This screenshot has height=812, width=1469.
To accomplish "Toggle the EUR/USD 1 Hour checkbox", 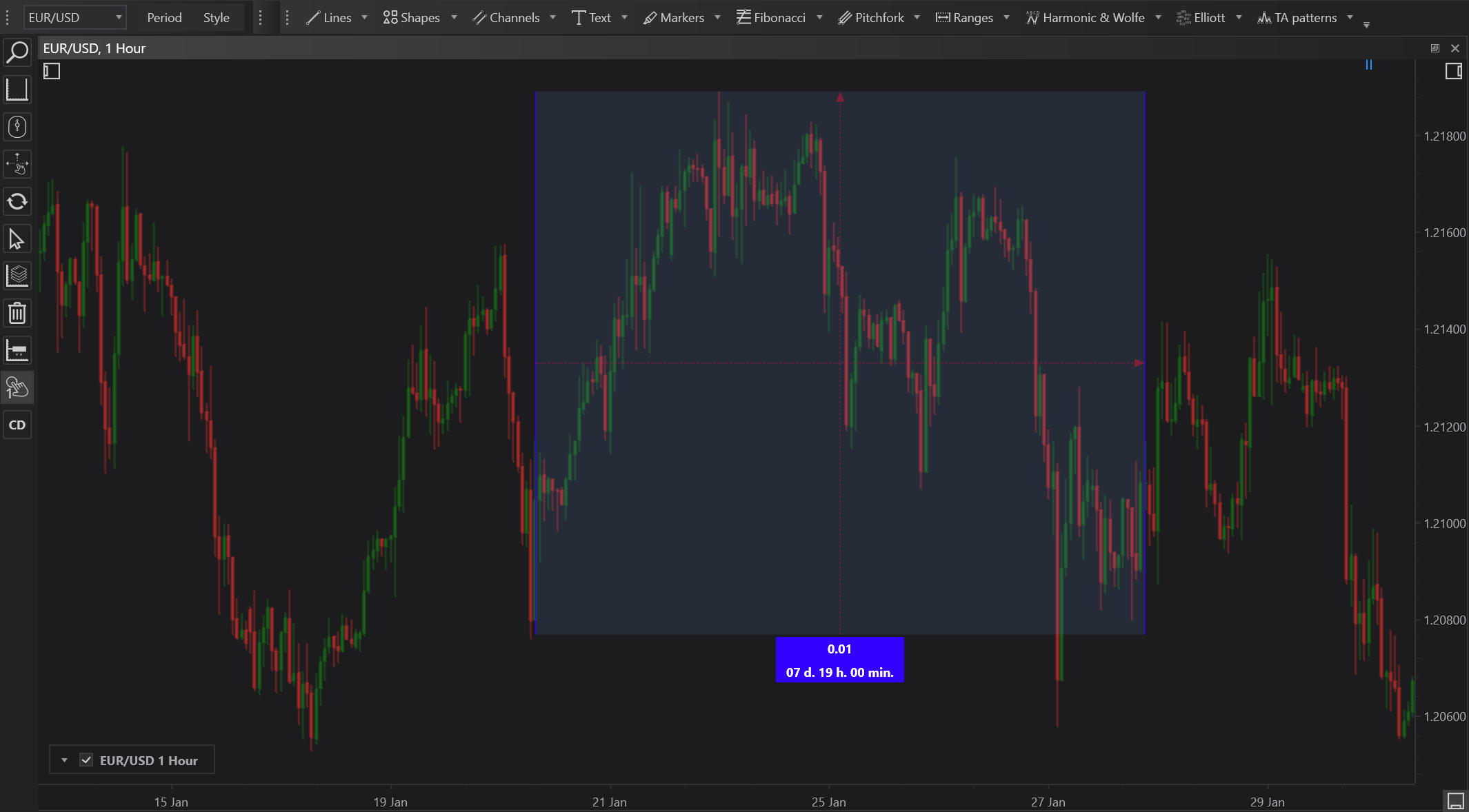I will click(86, 760).
